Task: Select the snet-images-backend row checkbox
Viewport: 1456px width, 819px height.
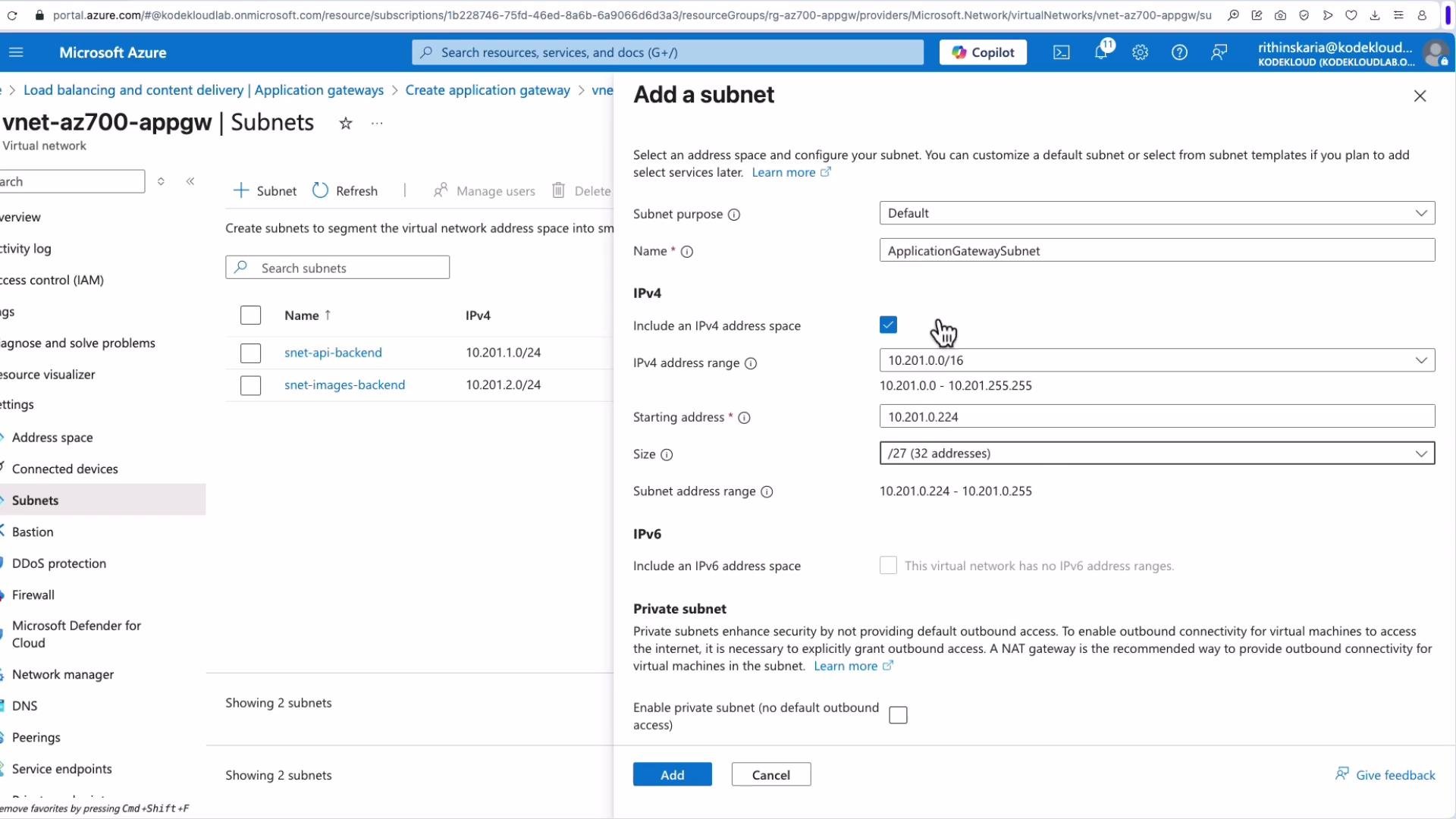Action: [x=250, y=386]
